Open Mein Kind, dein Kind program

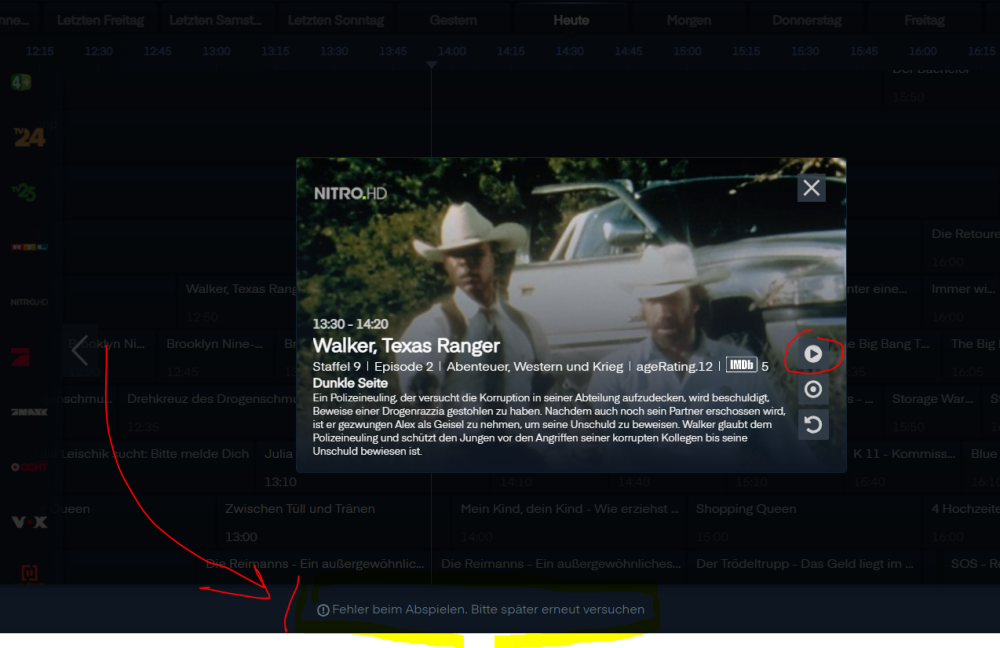[568, 522]
